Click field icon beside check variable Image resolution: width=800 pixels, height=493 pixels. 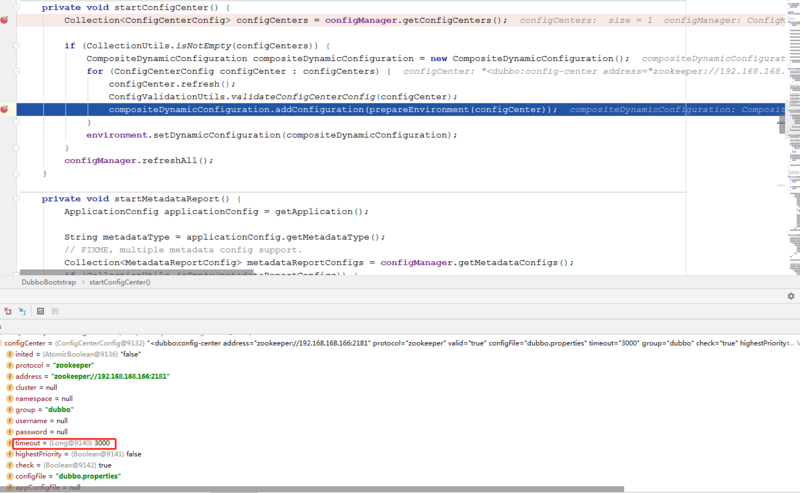(x=10, y=465)
